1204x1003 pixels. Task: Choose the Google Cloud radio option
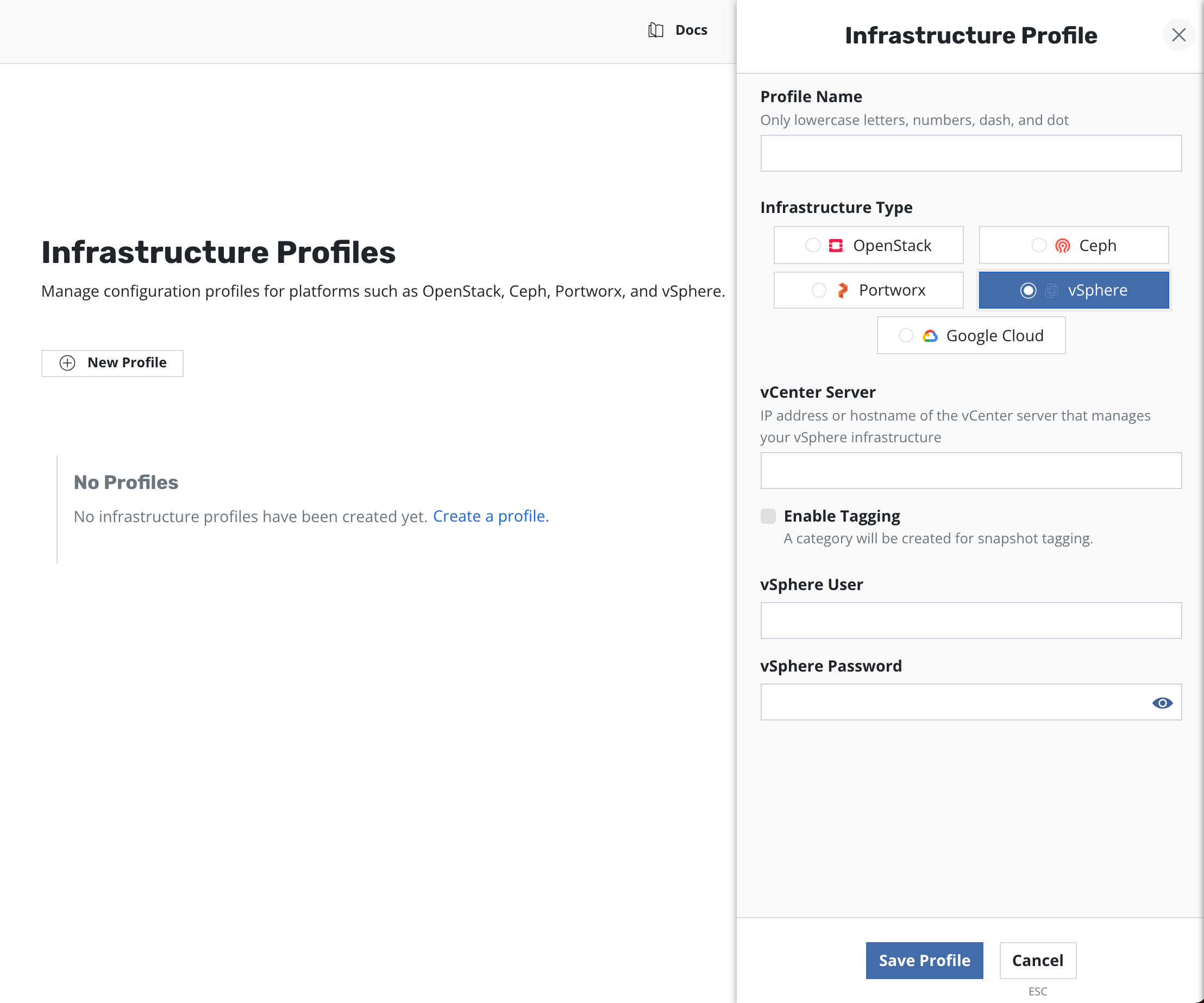pyautogui.click(x=905, y=335)
